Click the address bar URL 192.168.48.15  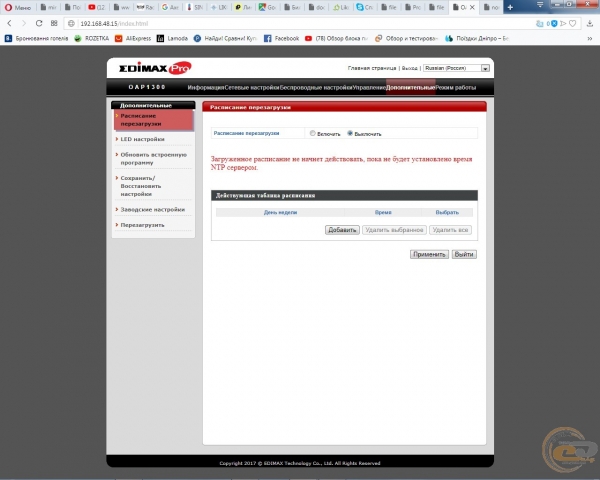coord(114,24)
